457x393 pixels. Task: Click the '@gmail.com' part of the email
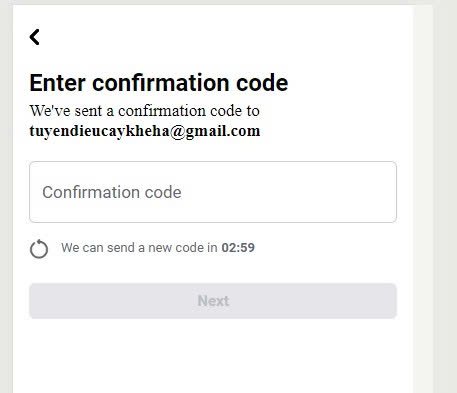(x=215, y=131)
